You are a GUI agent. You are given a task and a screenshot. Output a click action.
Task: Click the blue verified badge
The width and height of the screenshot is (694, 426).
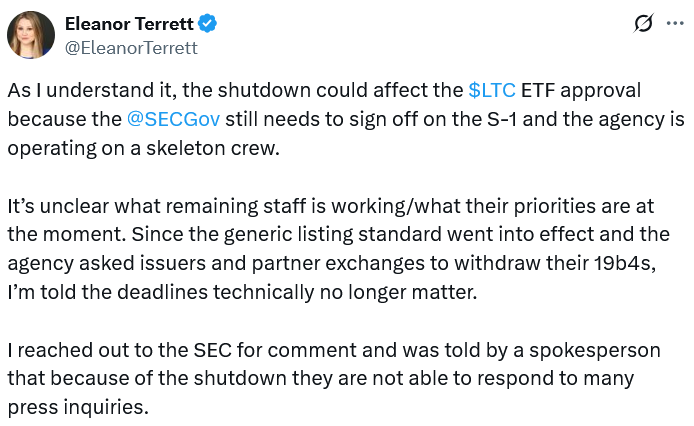click(210, 23)
